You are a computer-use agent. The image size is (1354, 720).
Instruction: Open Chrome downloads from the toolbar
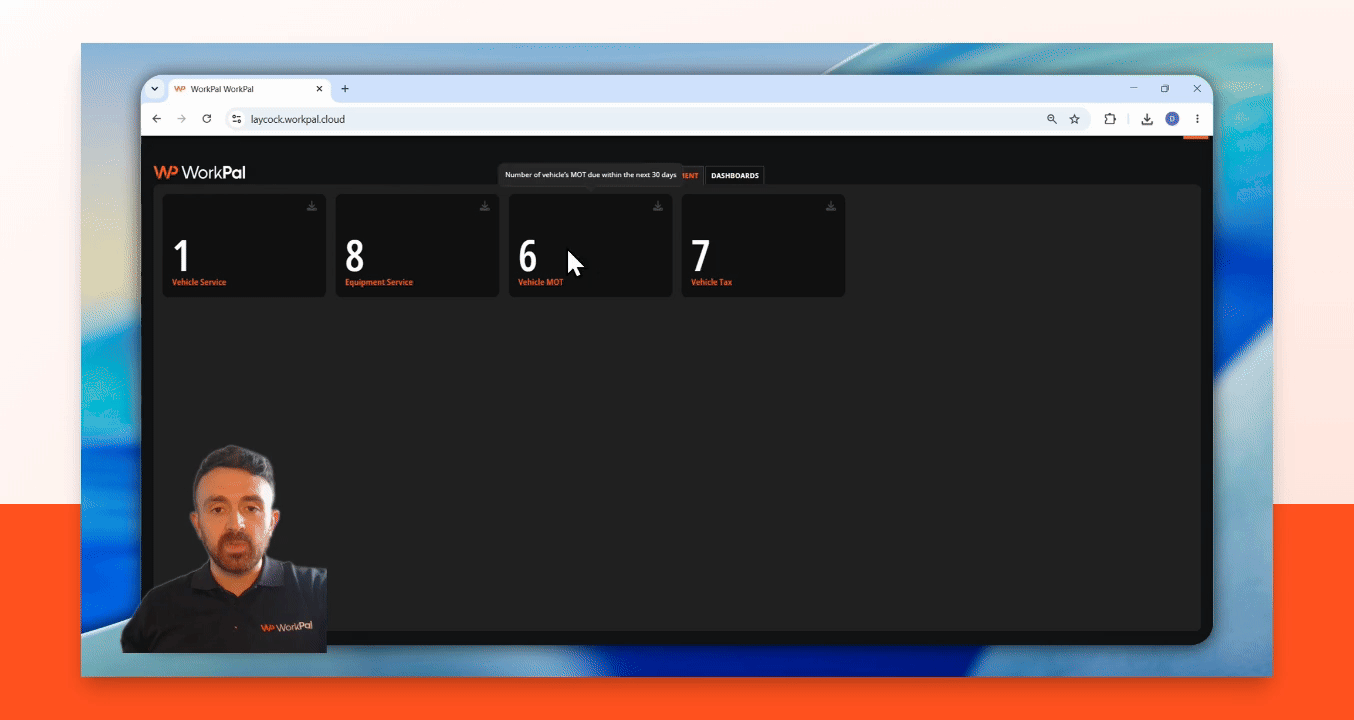pyautogui.click(x=1147, y=119)
